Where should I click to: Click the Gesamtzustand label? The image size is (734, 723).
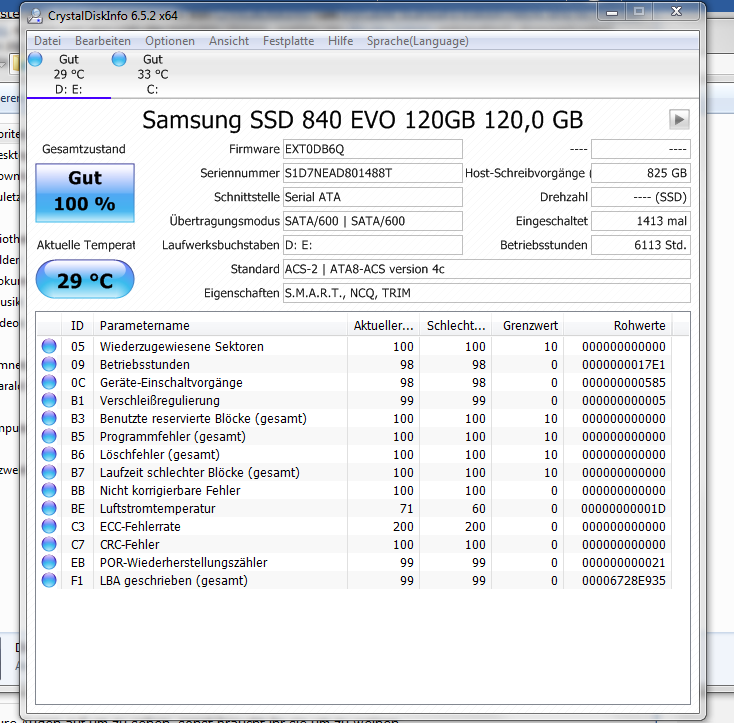coord(84,149)
